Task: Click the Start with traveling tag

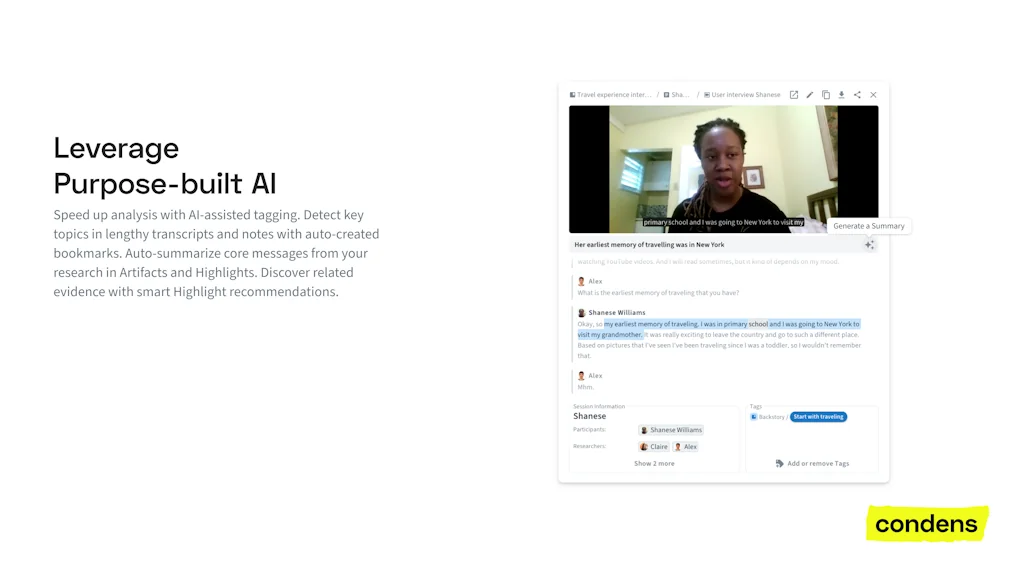Action: coord(818,417)
